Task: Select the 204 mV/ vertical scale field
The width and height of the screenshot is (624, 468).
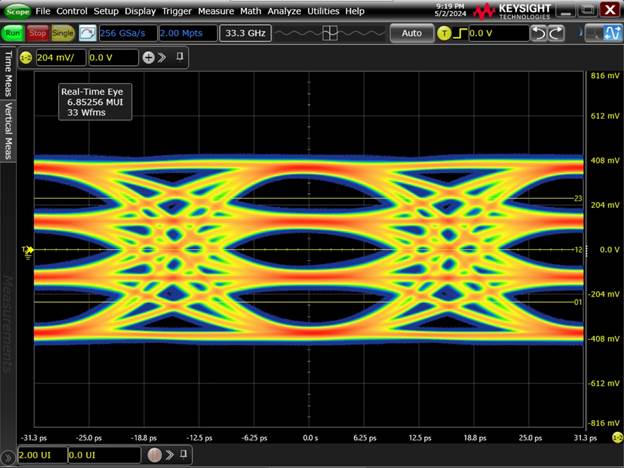Action: pyautogui.click(x=60, y=58)
